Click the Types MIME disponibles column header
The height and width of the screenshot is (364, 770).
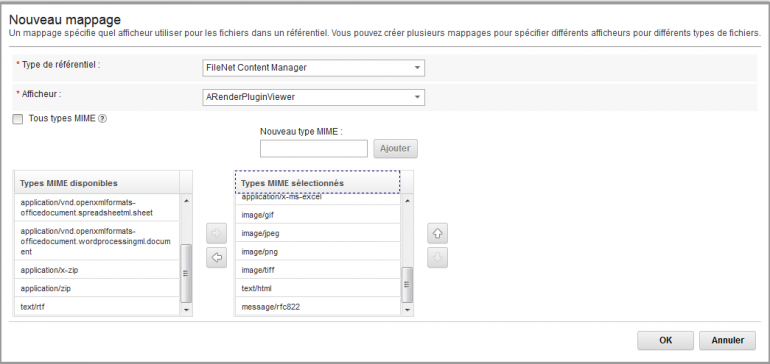97,182
